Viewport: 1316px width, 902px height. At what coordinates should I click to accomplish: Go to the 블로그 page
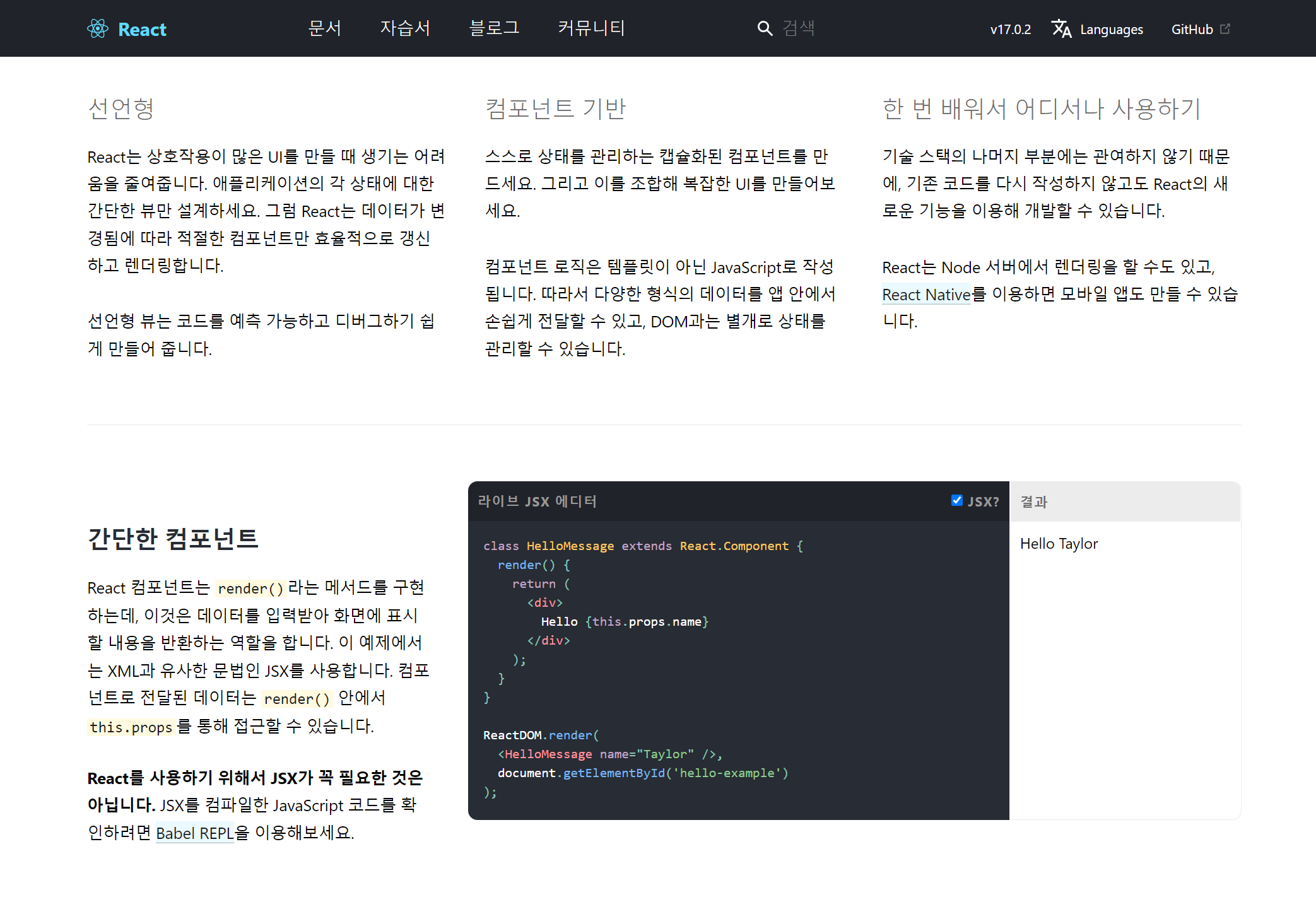494,28
